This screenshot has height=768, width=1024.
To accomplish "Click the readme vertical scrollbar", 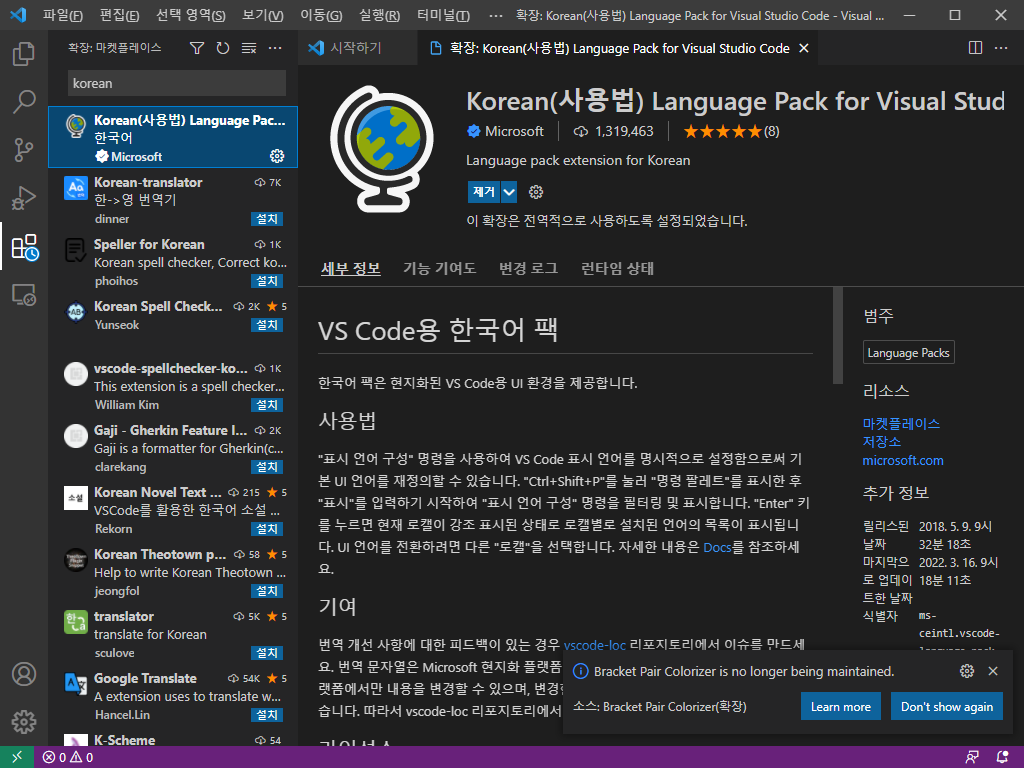I will click(838, 336).
